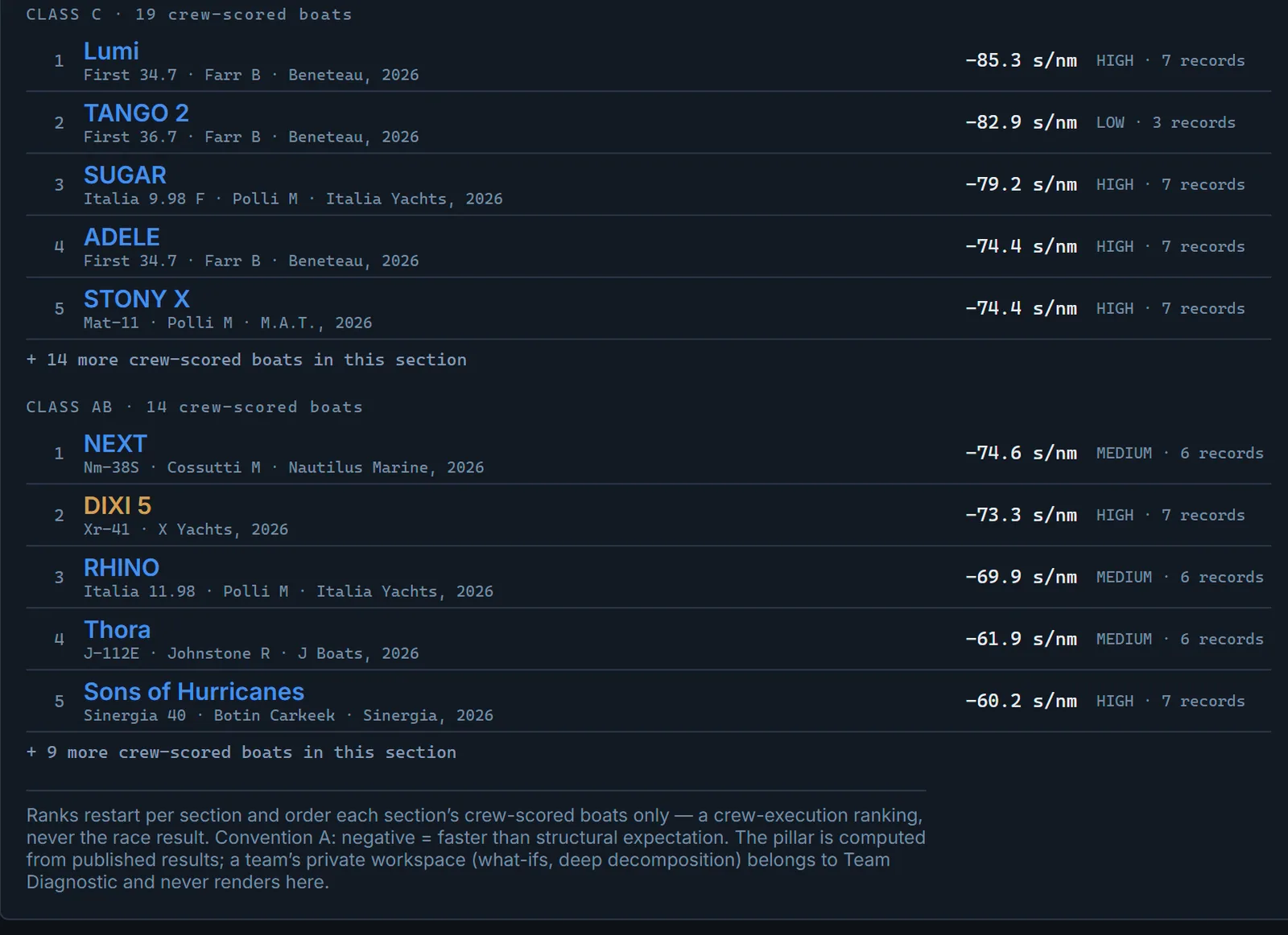The image size is (1288, 935).
Task: Click STONY X's -74.4 s/nm value
Action: click(1021, 308)
